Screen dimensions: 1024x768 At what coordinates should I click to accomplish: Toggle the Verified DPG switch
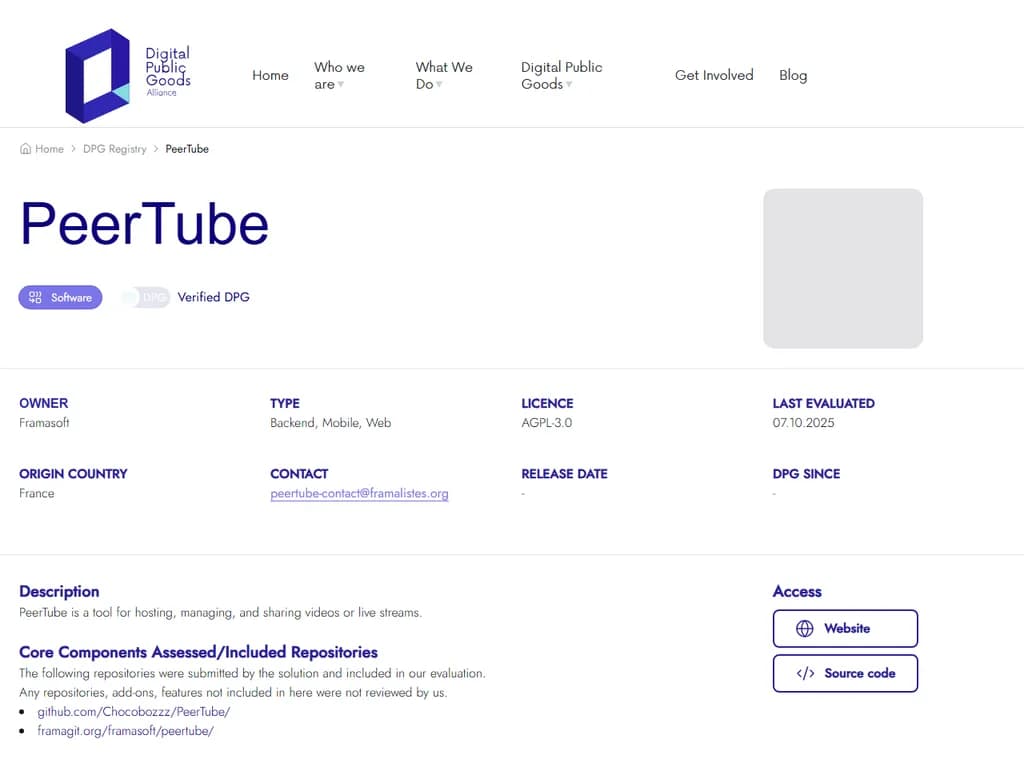pos(144,297)
